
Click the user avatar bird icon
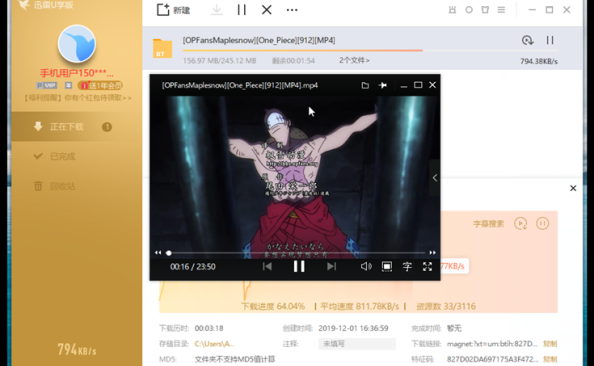coord(77,44)
